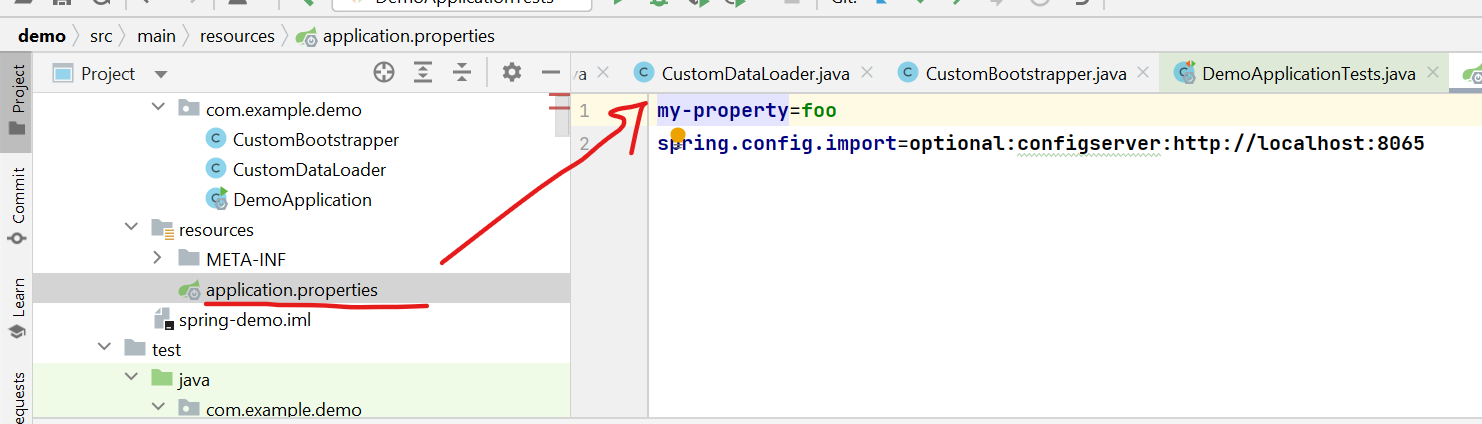
Task: Select the META-INF folder in tree
Action: (246, 260)
